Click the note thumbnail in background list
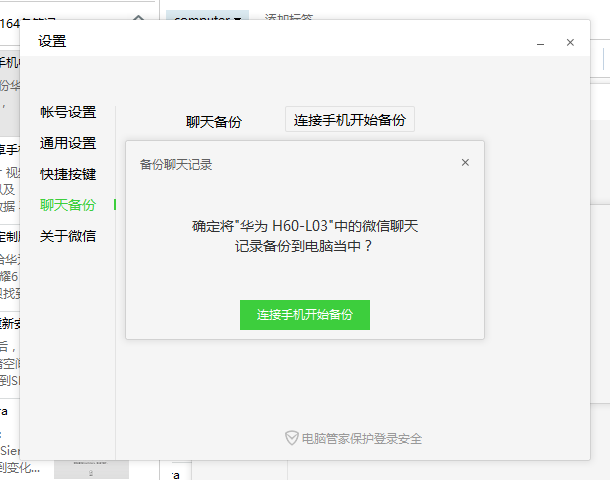This screenshot has height=480, width=610. click(91, 469)
